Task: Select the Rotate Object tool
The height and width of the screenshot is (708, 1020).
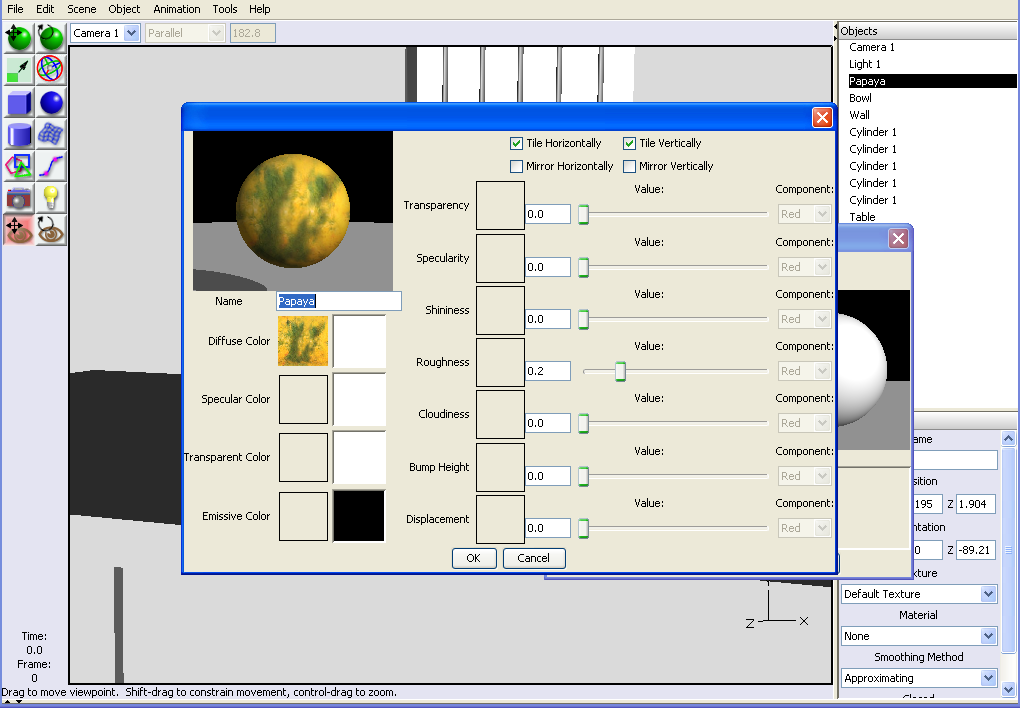Action: (x=51, y=38)
